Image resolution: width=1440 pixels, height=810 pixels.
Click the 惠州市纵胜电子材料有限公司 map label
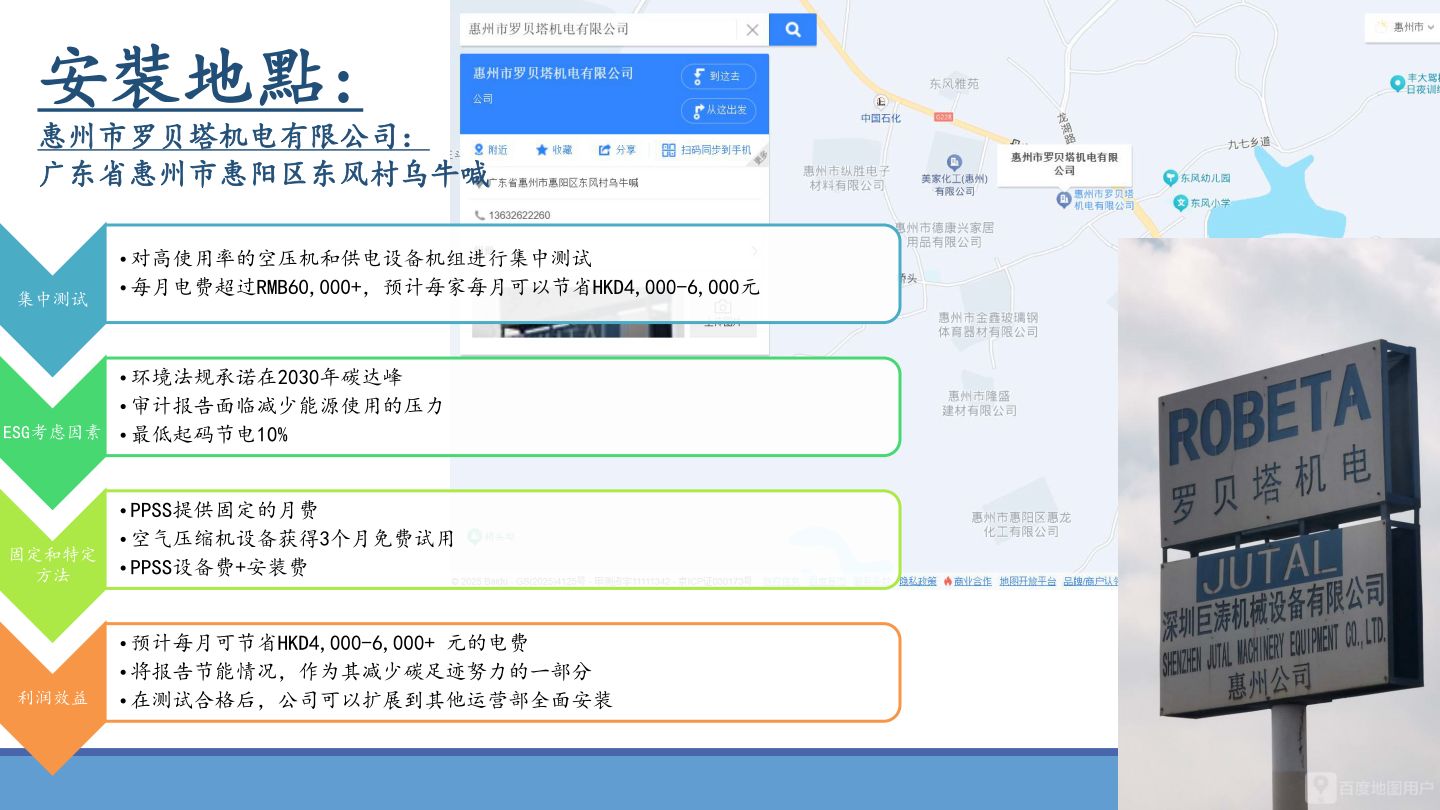(x=846, y=178)
